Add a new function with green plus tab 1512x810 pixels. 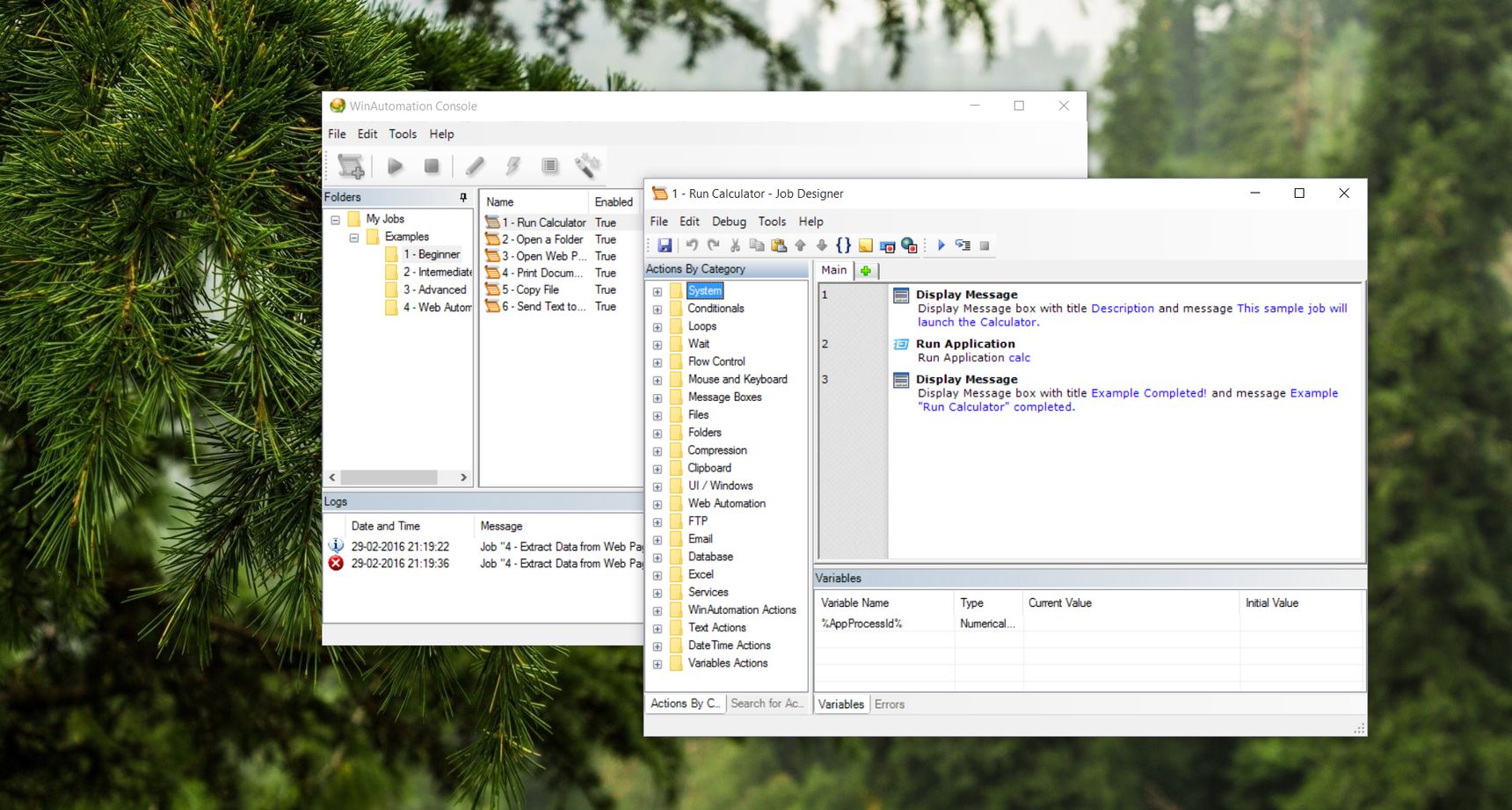[x=866, y=271]
